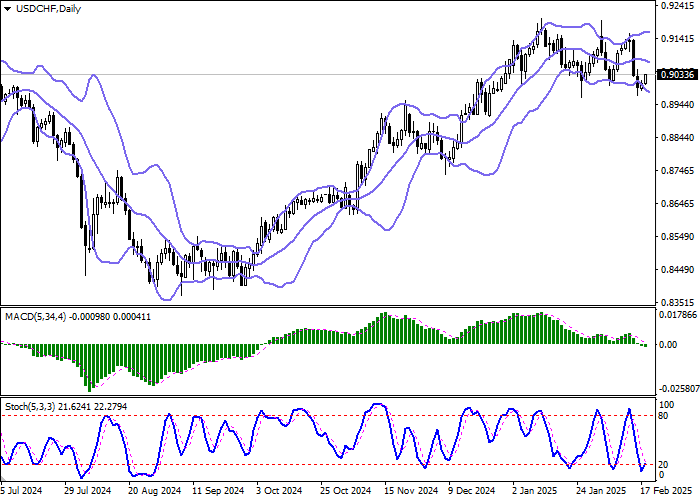Select the 15 Nov 2024 date marker

411,491
